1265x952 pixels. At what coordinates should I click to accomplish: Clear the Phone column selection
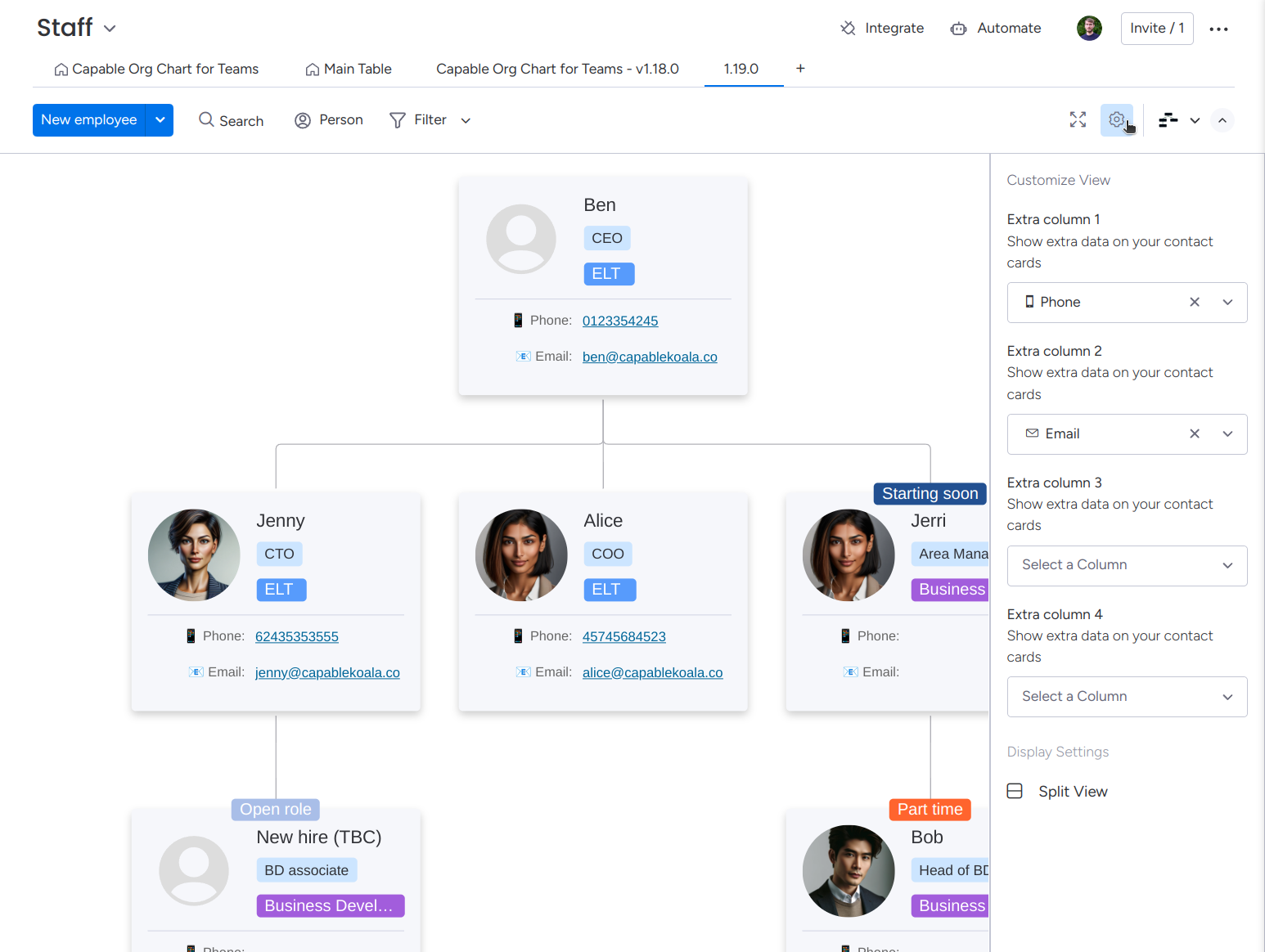(x=1195, y=302)
